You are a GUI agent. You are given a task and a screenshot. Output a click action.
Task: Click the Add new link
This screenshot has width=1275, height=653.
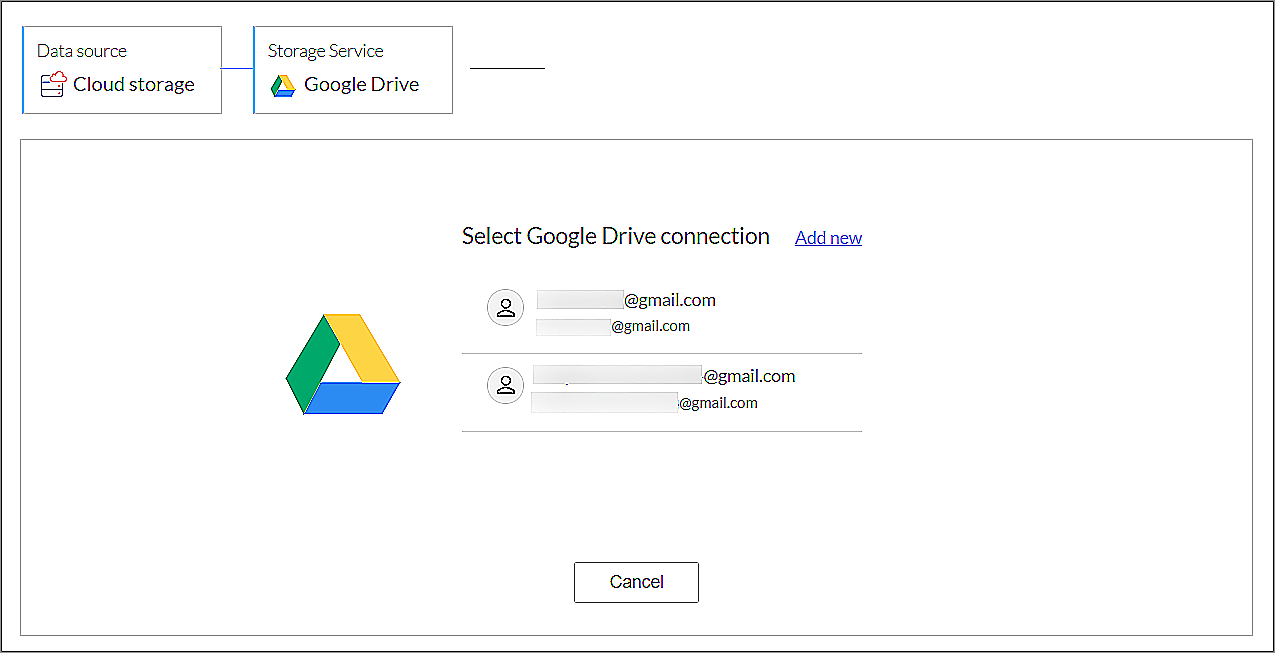click(x=828, y=238)
